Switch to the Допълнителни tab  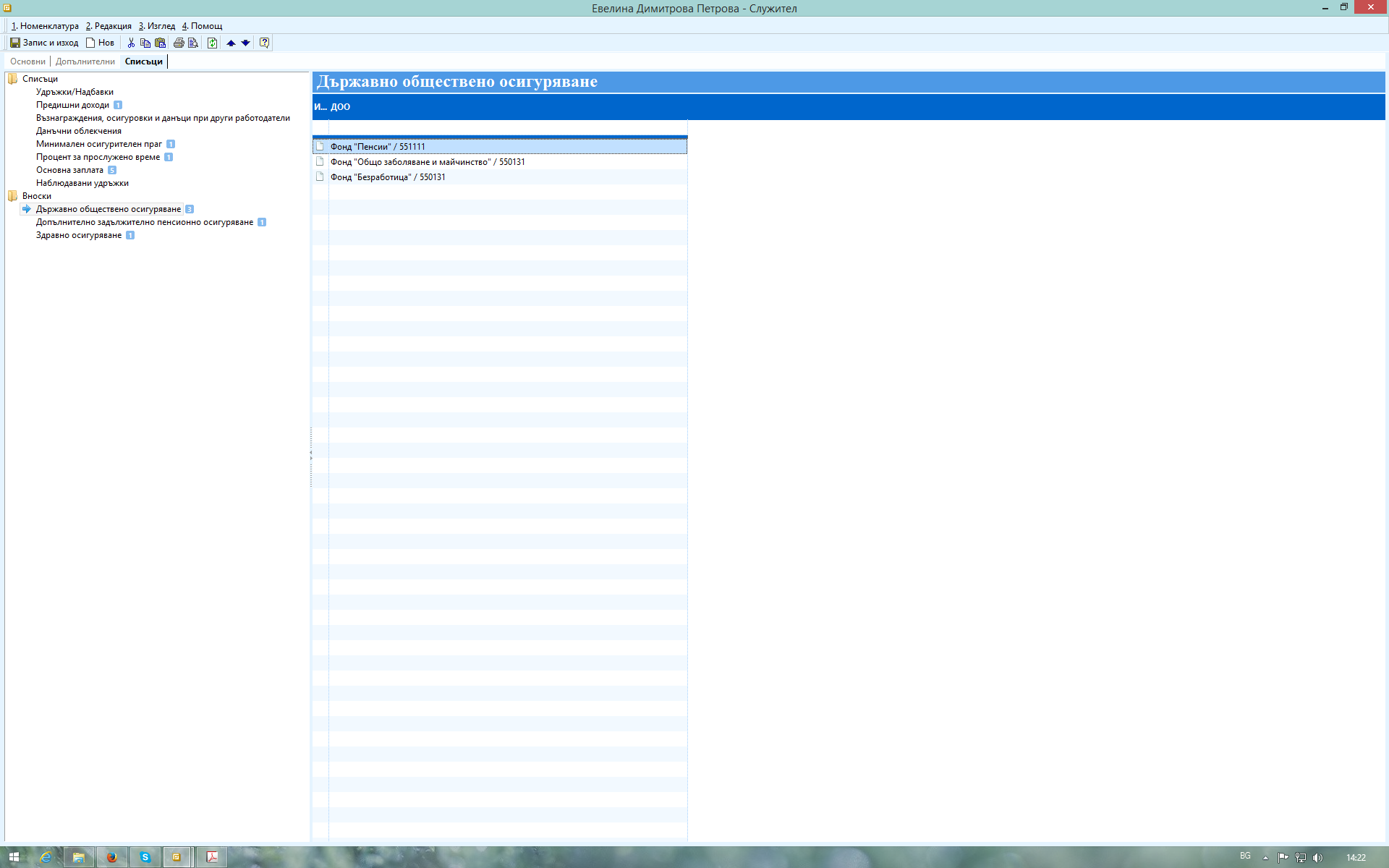(x=85, y=61)
